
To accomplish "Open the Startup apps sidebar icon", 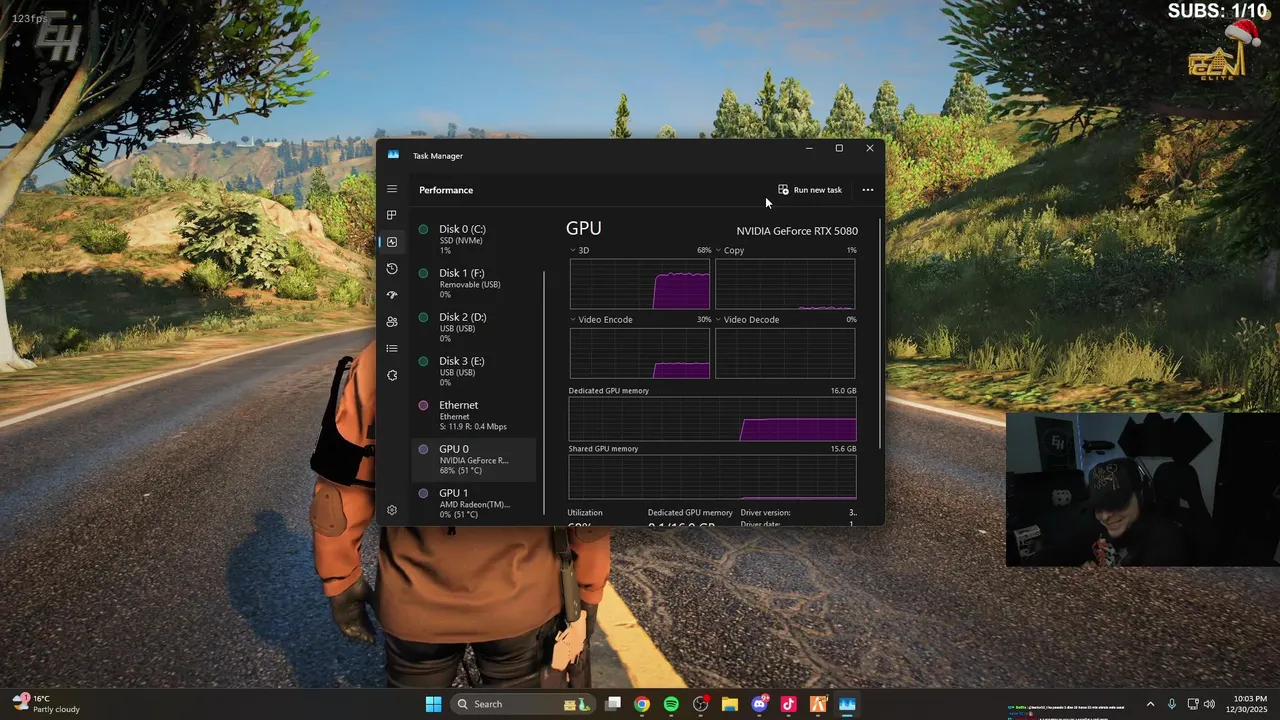I will (392, 295).
